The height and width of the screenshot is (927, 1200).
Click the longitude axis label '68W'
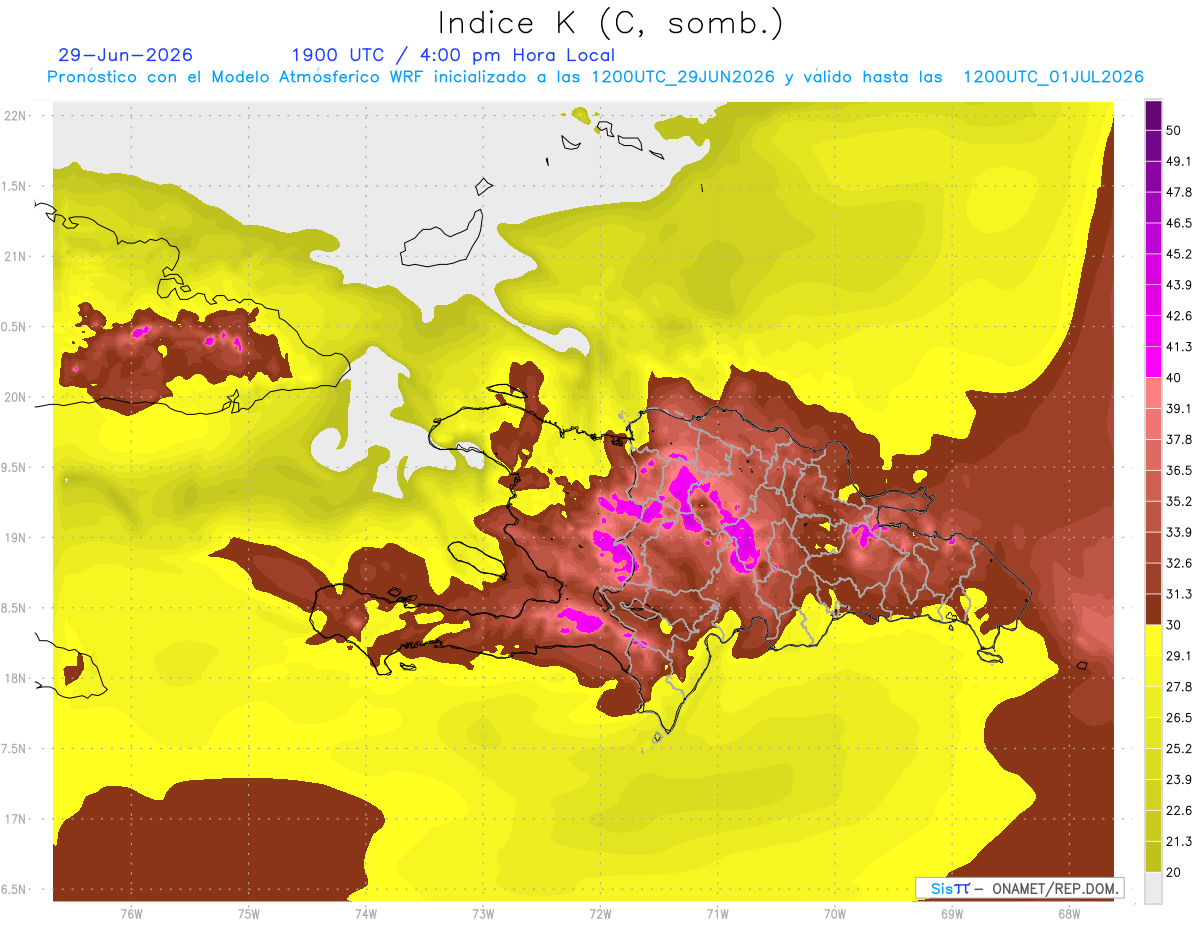click(1069, 914)
